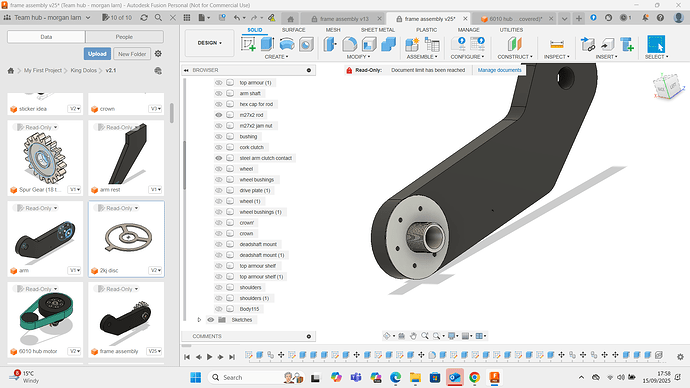Activate the Pan hand tool
Viewport: 690px width, 388px height.
(x=413, y=336)
